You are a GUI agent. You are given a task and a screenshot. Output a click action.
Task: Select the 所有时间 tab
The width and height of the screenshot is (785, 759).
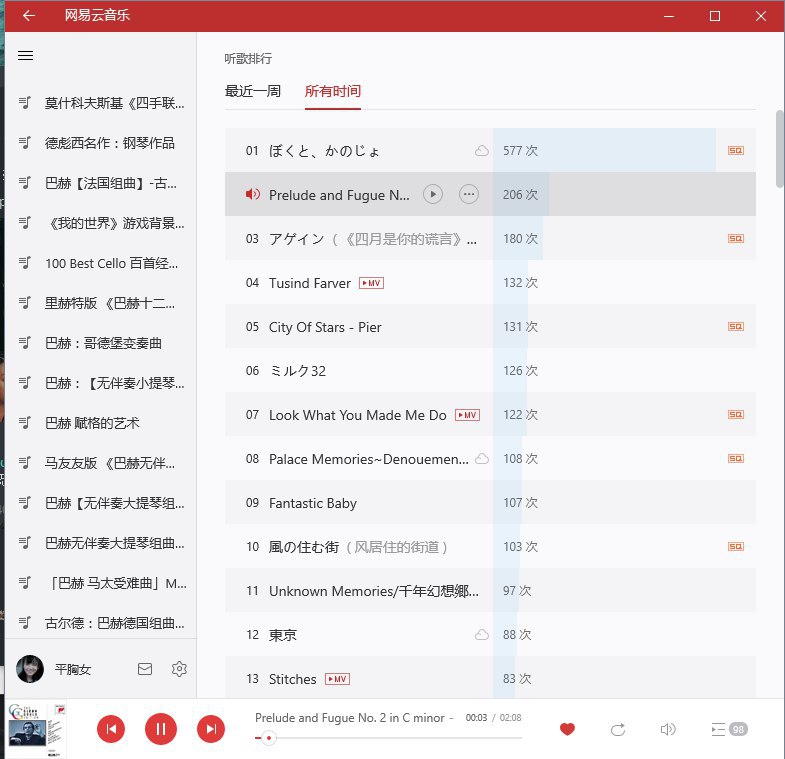[x=333, y=91]
